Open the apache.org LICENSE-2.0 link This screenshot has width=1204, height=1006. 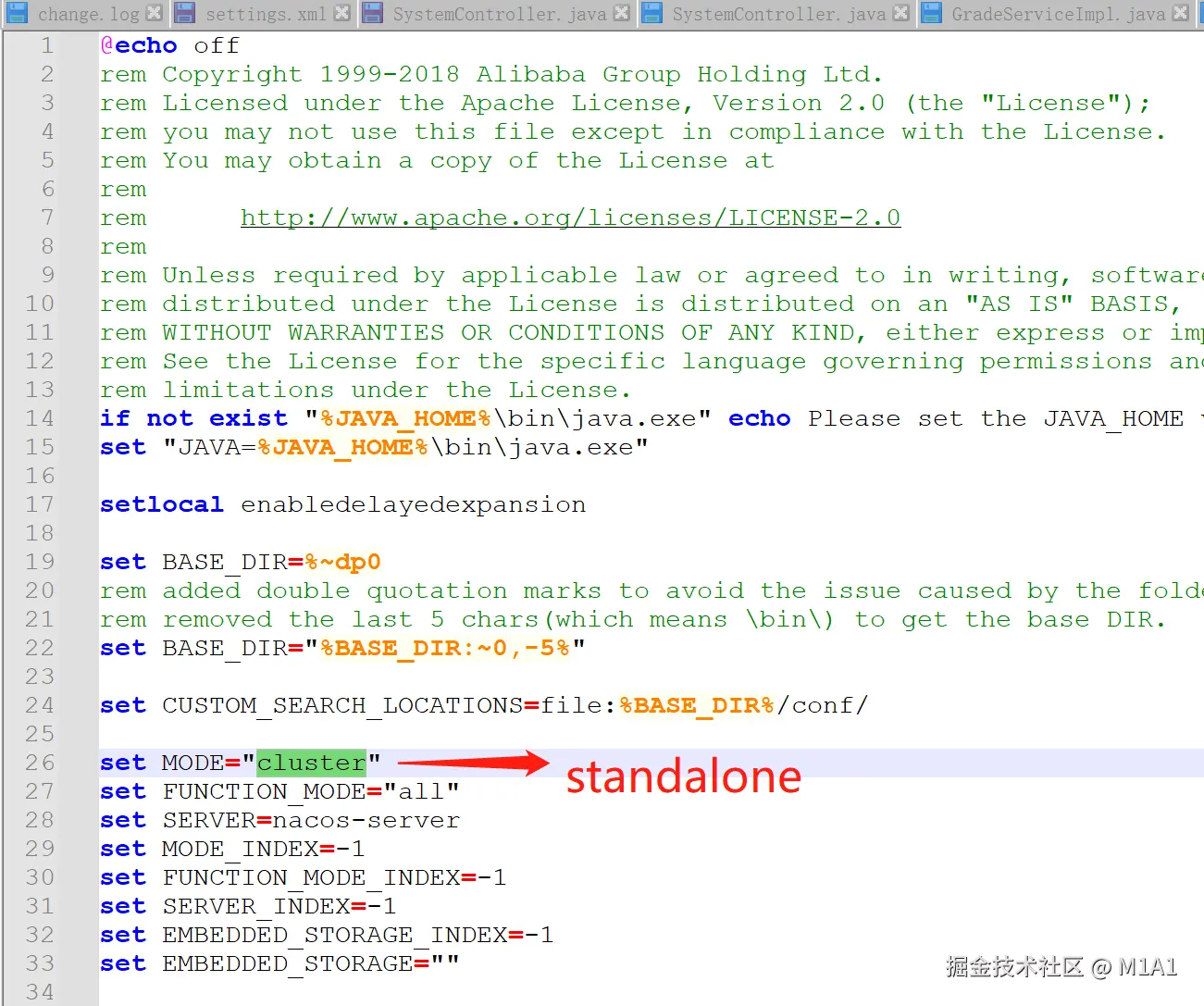(x=570, y=217)
